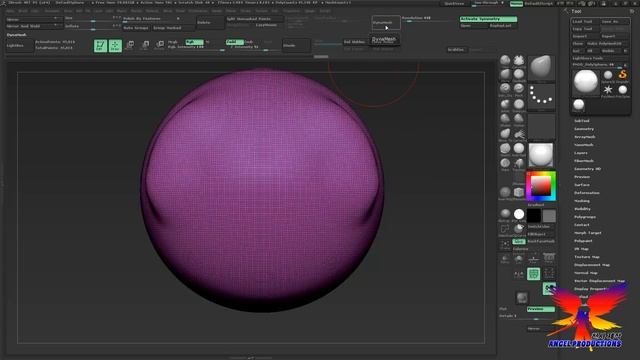The width and height of the screenshot is (640, 360).
Task: Pick a color in the color picker
Action: [x=541, y=186]
